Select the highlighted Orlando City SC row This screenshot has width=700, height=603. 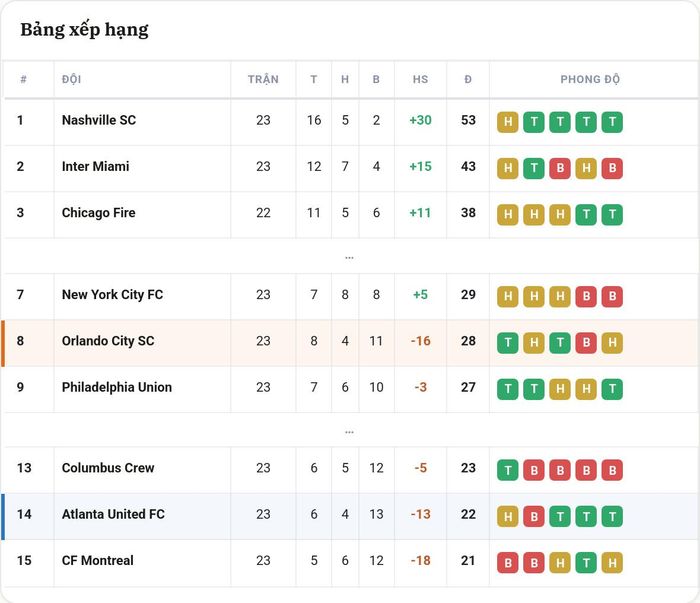point(350,343)
